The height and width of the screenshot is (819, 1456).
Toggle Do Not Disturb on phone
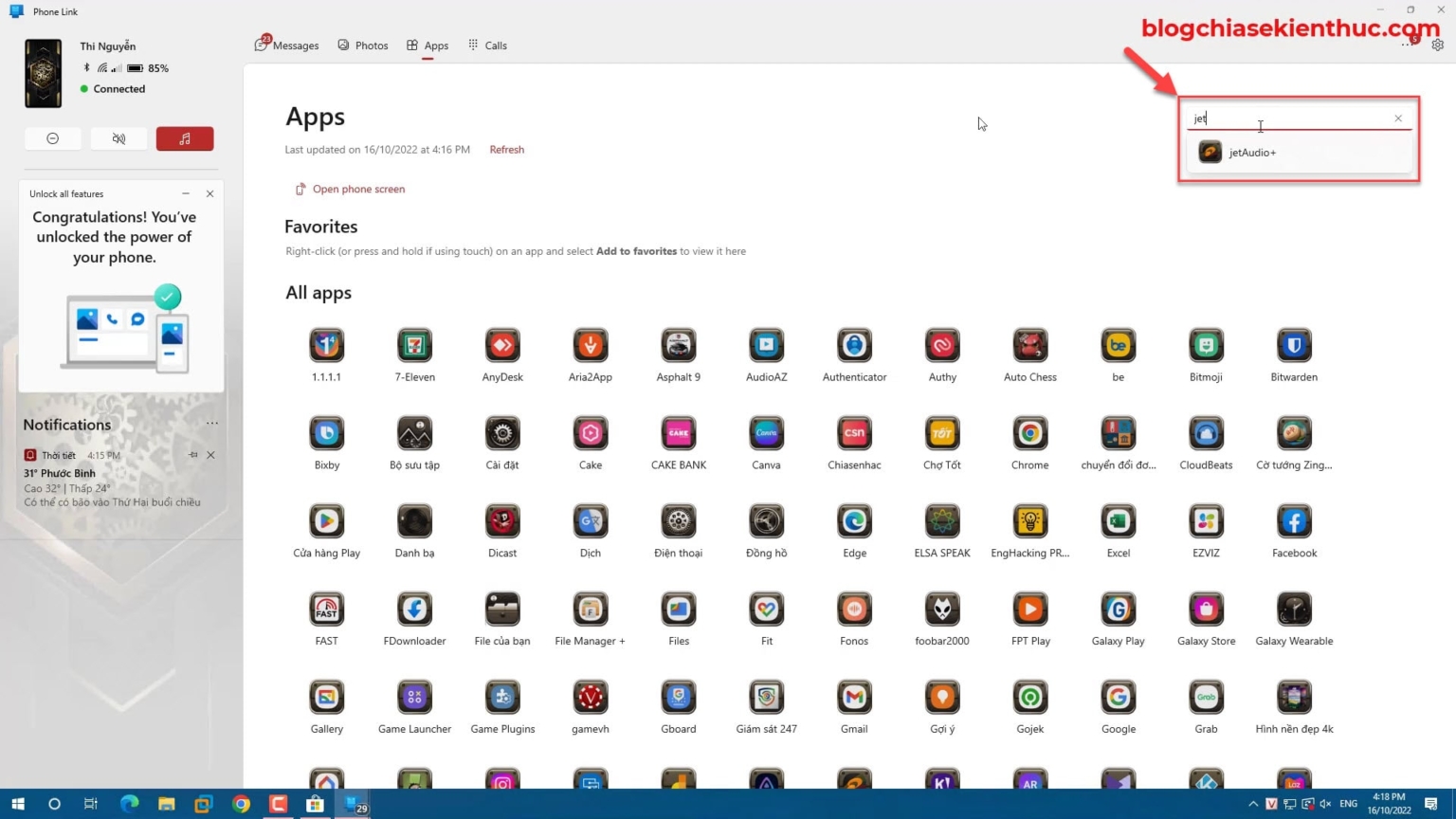tap(53, 139)
